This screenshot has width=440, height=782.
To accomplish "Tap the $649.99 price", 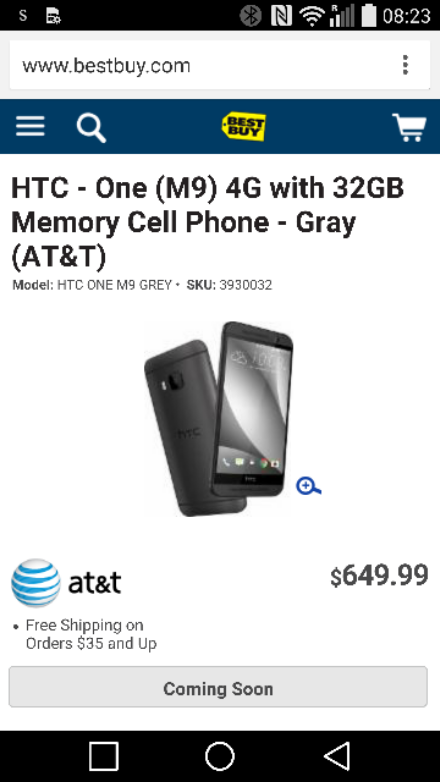I will (379, 576).
